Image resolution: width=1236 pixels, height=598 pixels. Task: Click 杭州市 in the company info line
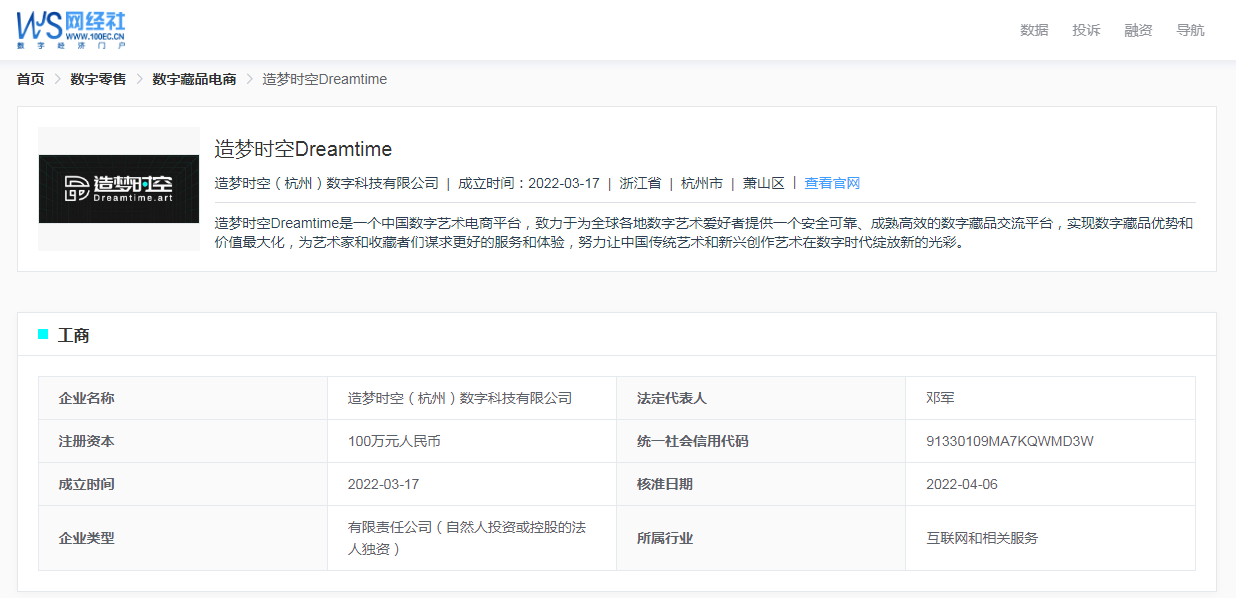click(702, 183)
